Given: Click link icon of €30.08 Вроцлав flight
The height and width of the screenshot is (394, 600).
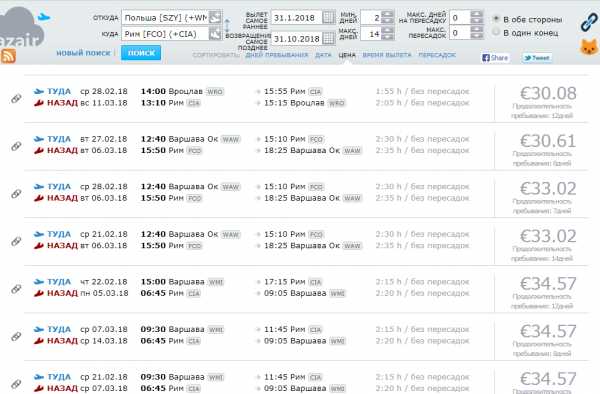Looking at the screenshot, I should pos(16,98).
